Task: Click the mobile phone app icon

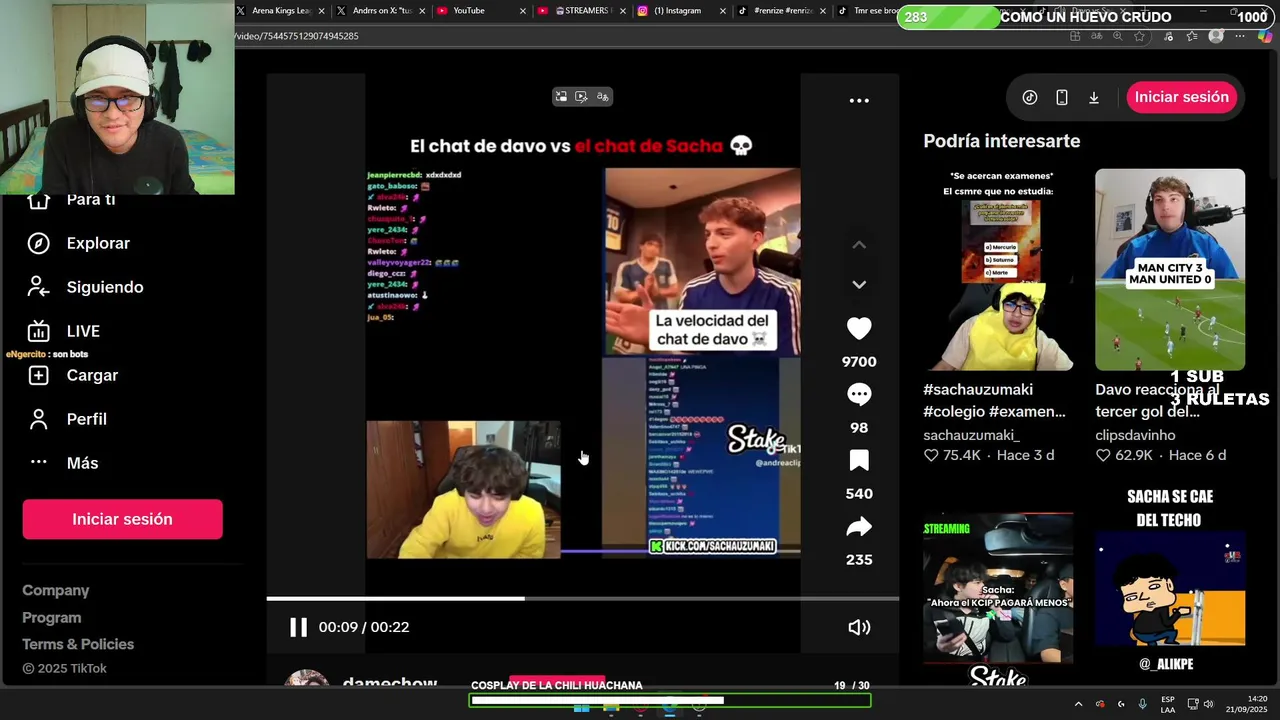Action: (x=1062, y=97)
